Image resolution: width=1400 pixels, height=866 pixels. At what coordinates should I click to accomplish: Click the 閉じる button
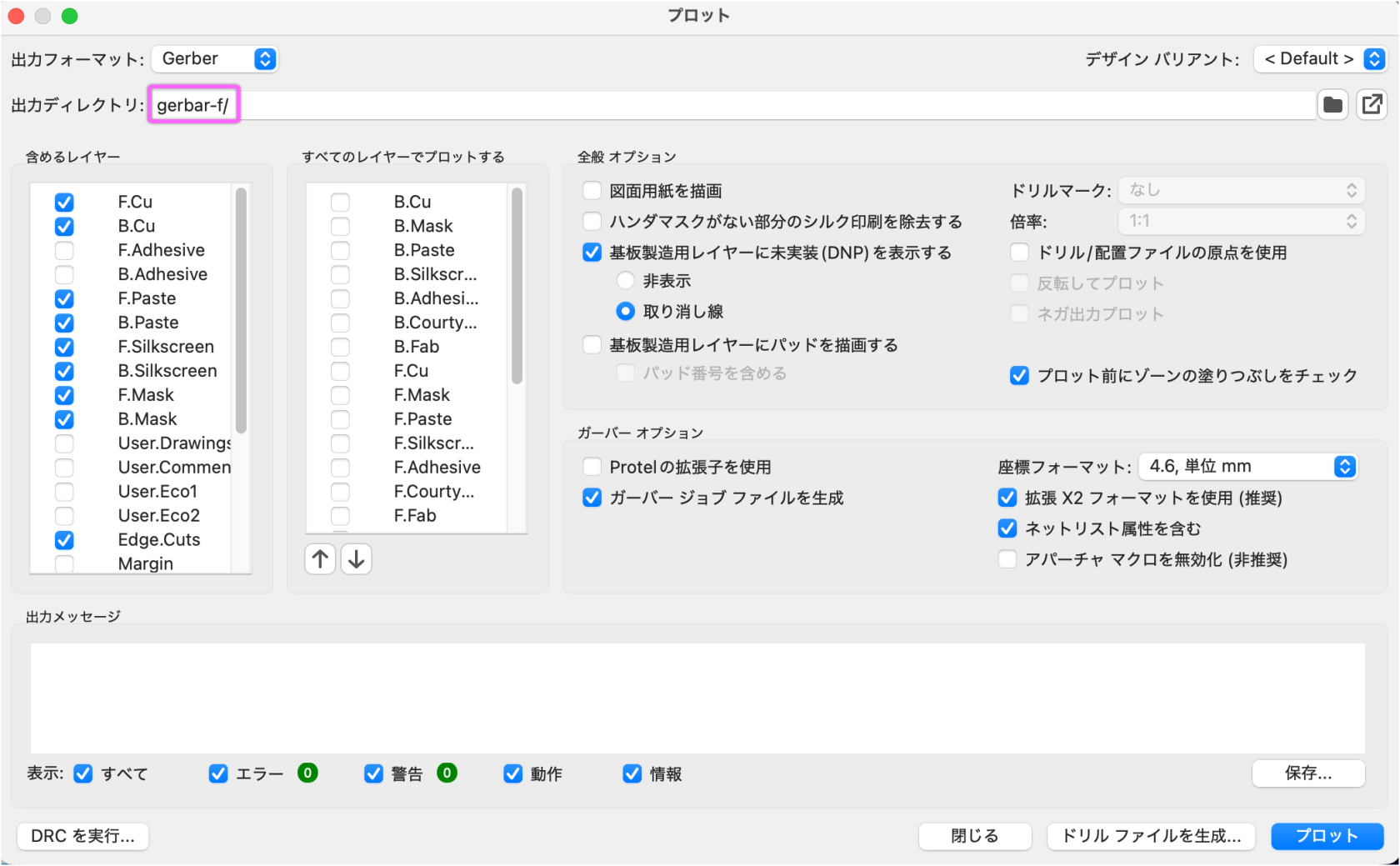click(x=975, y=836)
